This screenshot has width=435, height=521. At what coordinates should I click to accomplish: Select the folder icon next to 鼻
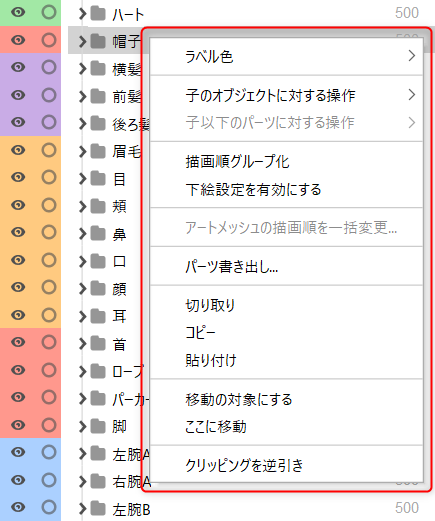[x=98, y=233]
